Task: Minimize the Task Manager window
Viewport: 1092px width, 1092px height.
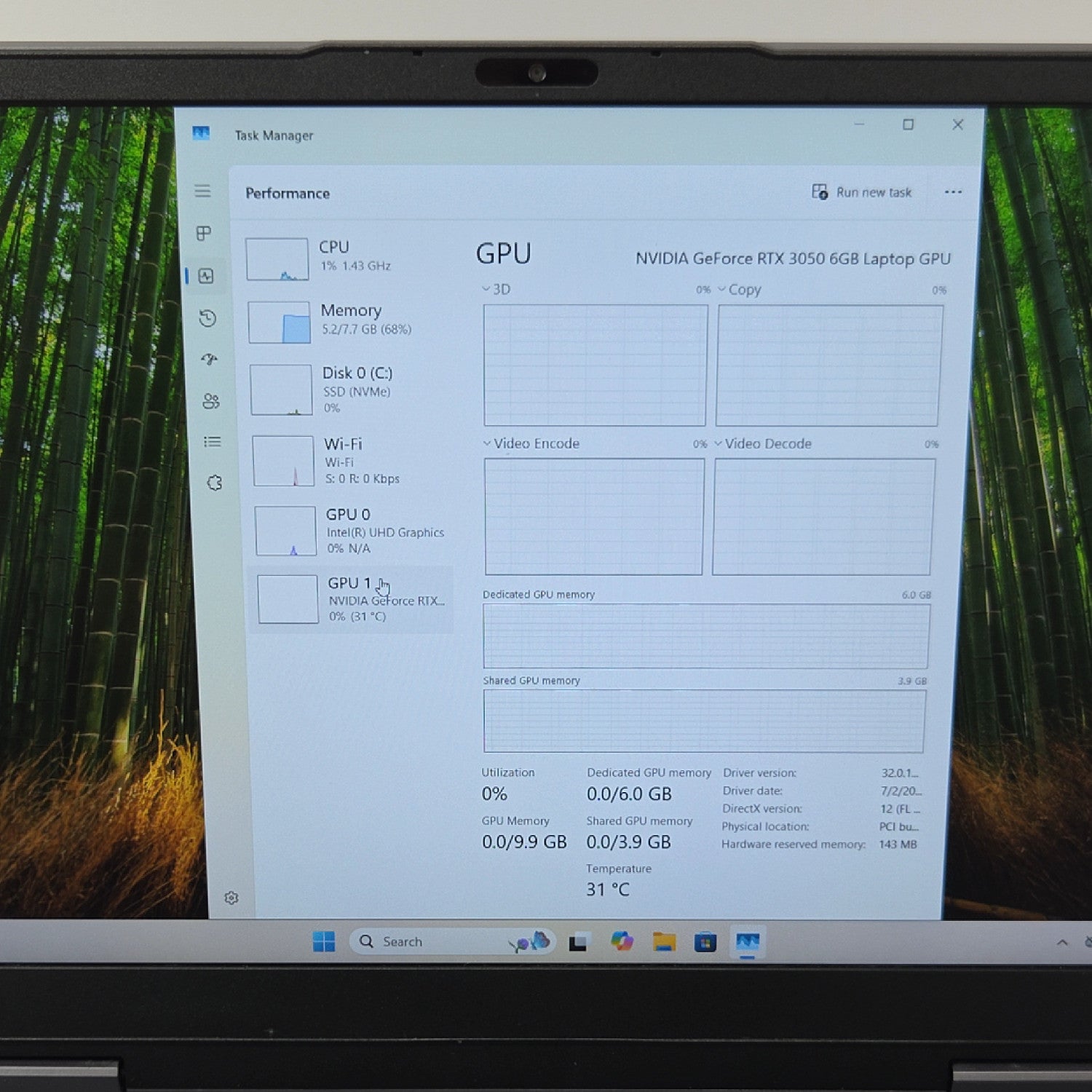Action: coord(859,124)
